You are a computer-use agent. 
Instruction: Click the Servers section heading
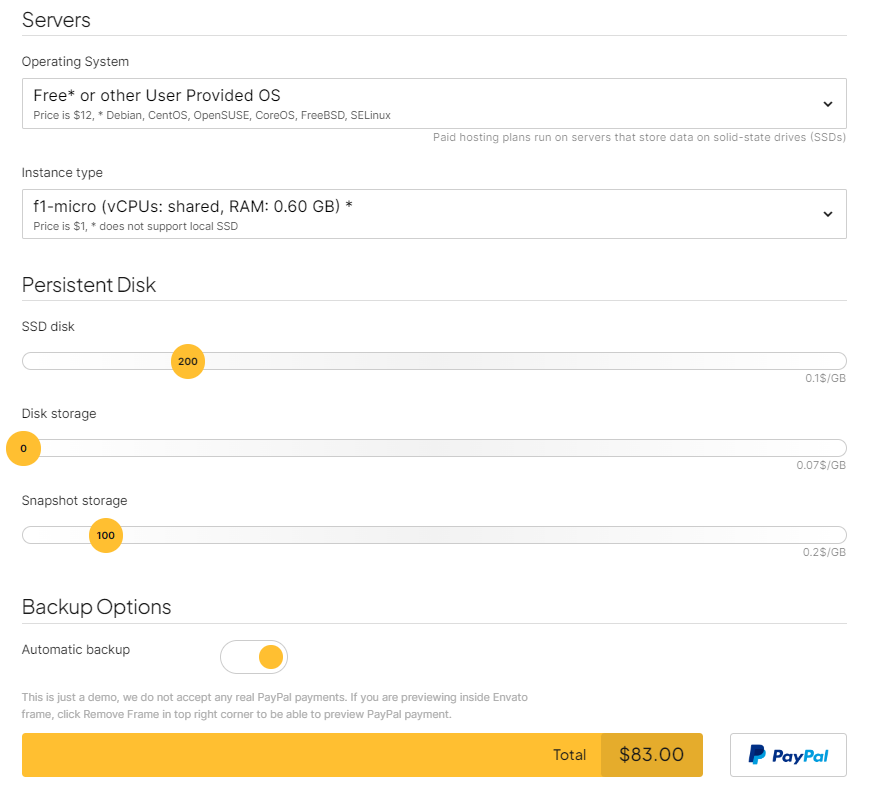click(56, 20)
